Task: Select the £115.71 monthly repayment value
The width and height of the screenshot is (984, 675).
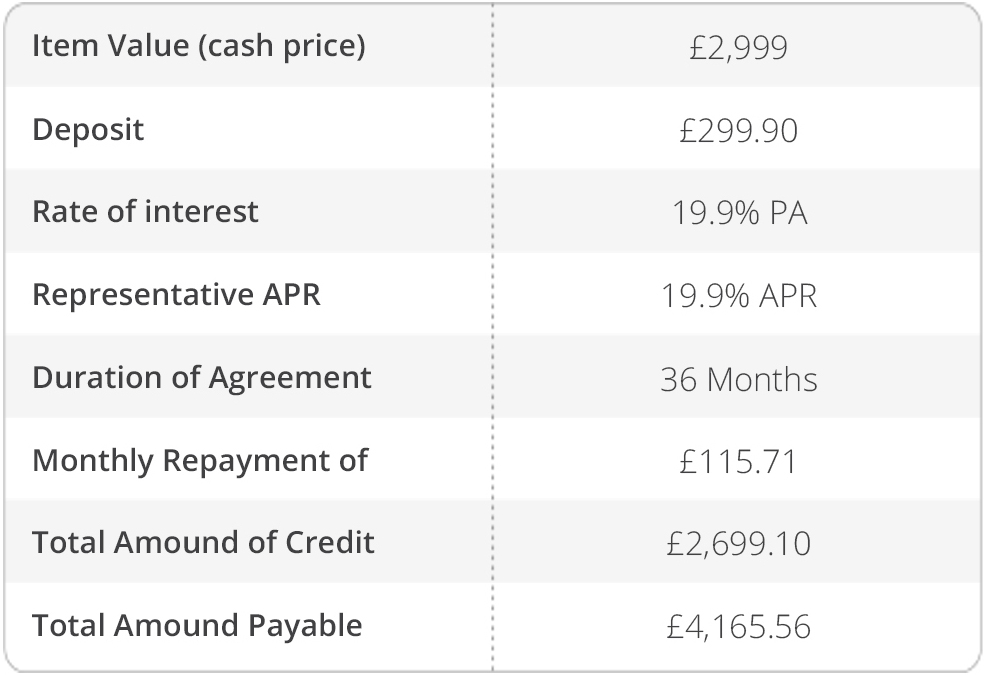Action: (738, 461)
